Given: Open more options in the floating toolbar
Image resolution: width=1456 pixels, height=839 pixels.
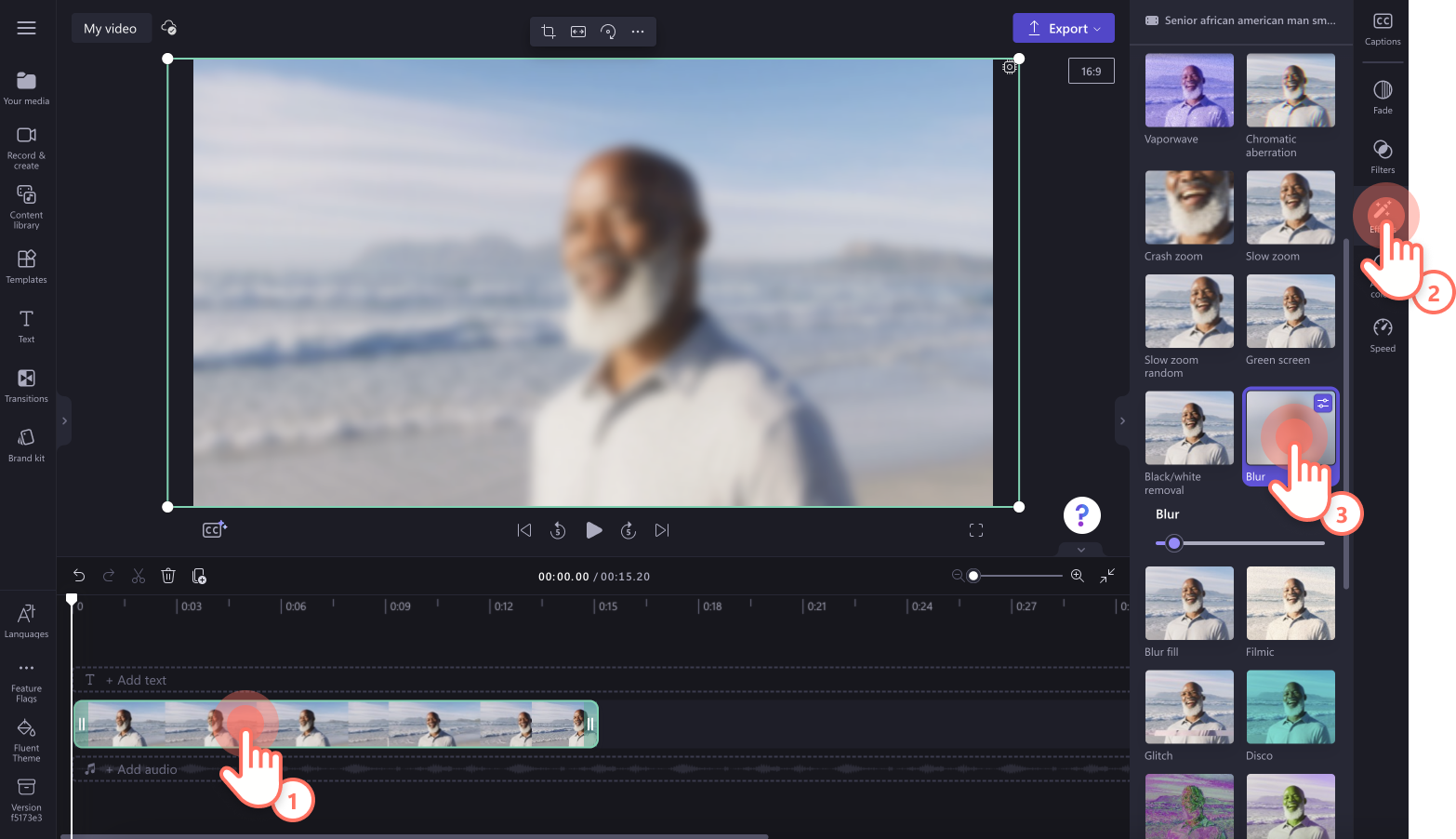Looking at the screenshot, I should (x=638, y=32).
